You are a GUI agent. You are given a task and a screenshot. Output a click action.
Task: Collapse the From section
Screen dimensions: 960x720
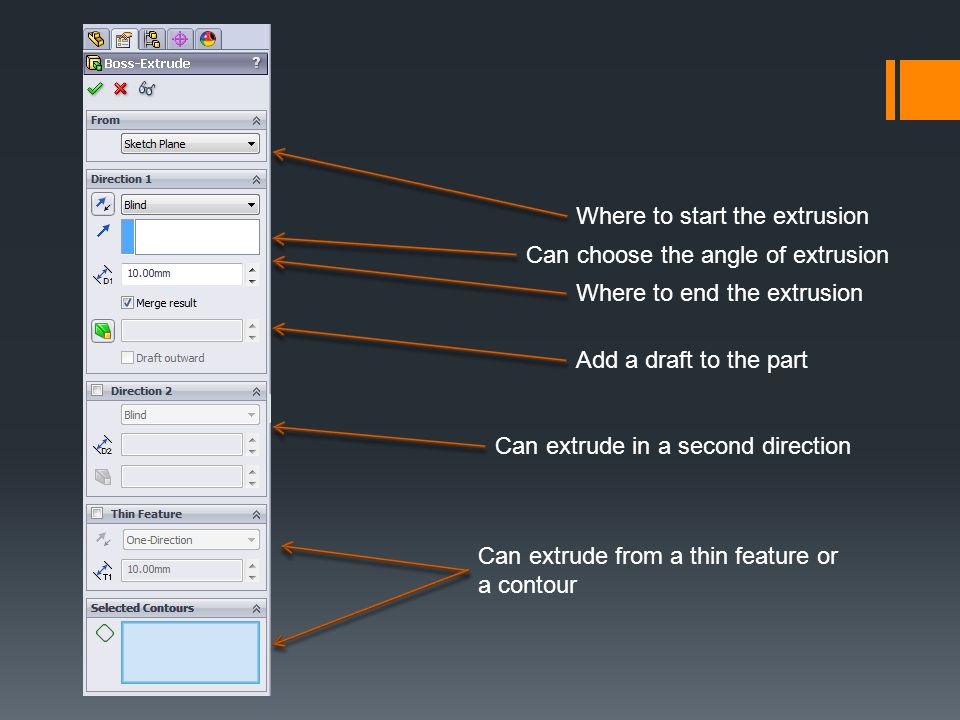click(257, 121)
